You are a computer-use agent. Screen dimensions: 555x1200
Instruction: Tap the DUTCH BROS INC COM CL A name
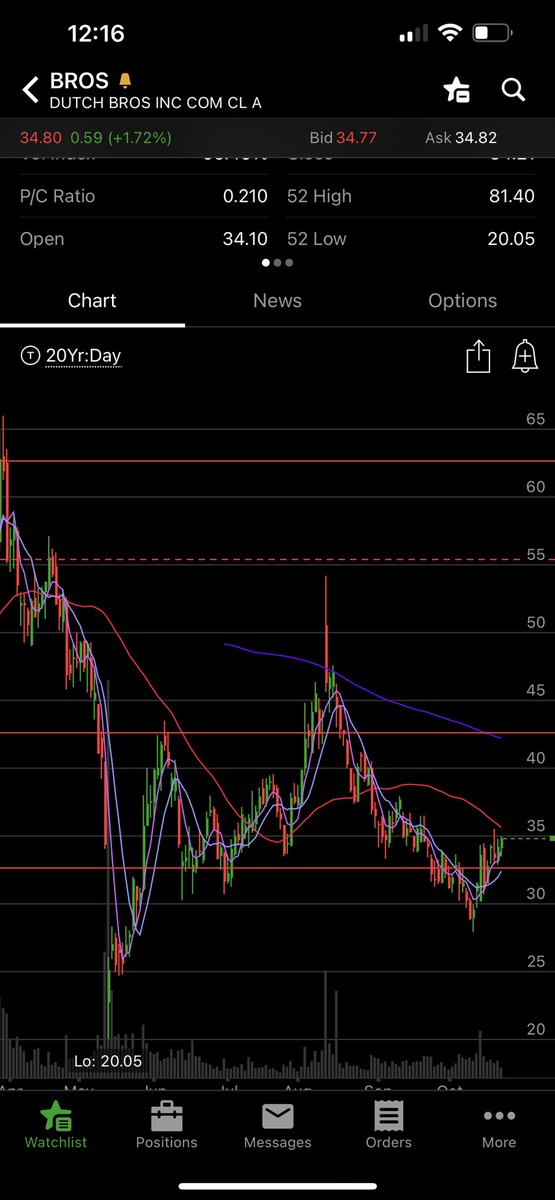(155, 103)
